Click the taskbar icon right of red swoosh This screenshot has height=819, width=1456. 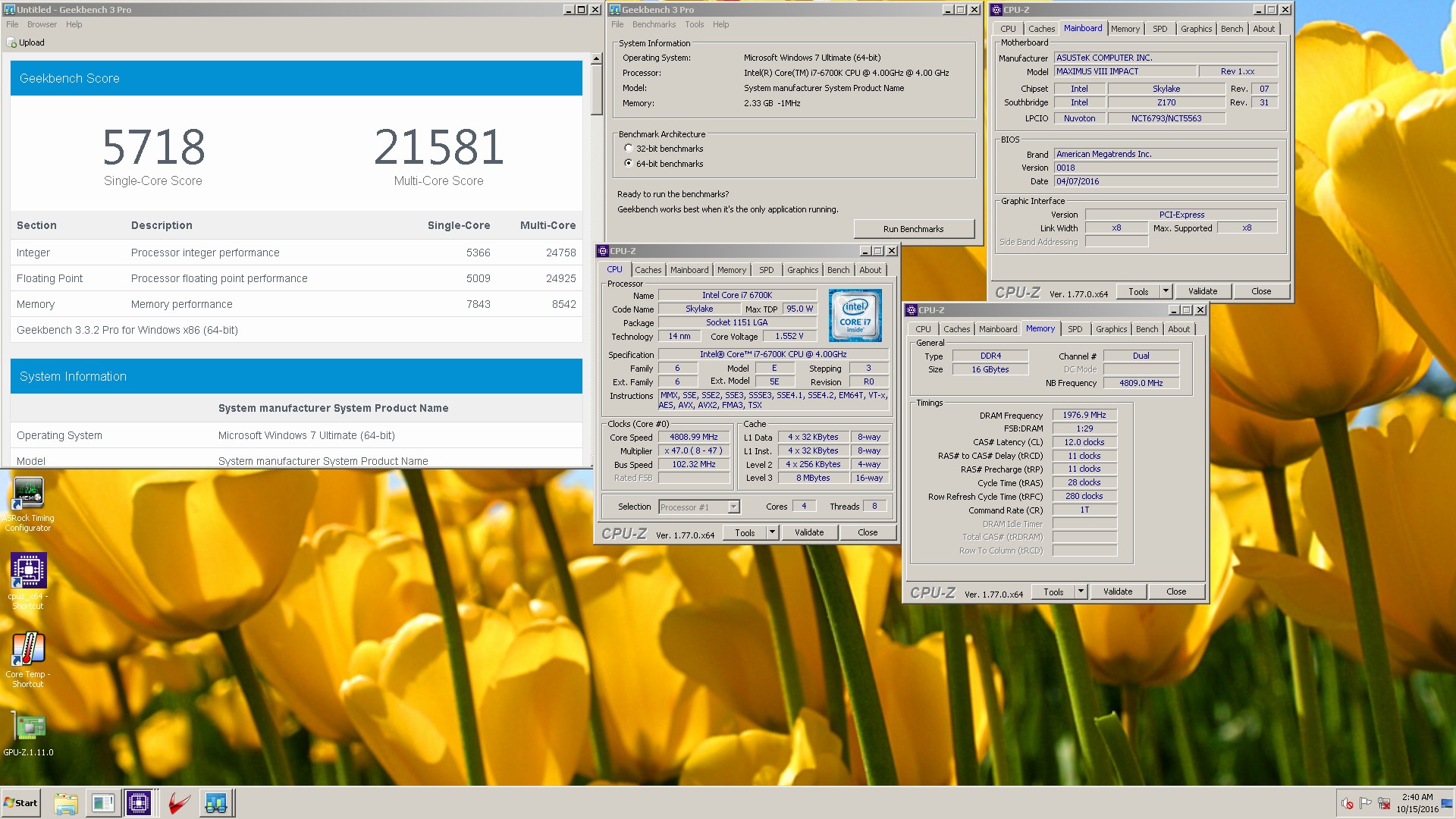(x=216, y=803)
